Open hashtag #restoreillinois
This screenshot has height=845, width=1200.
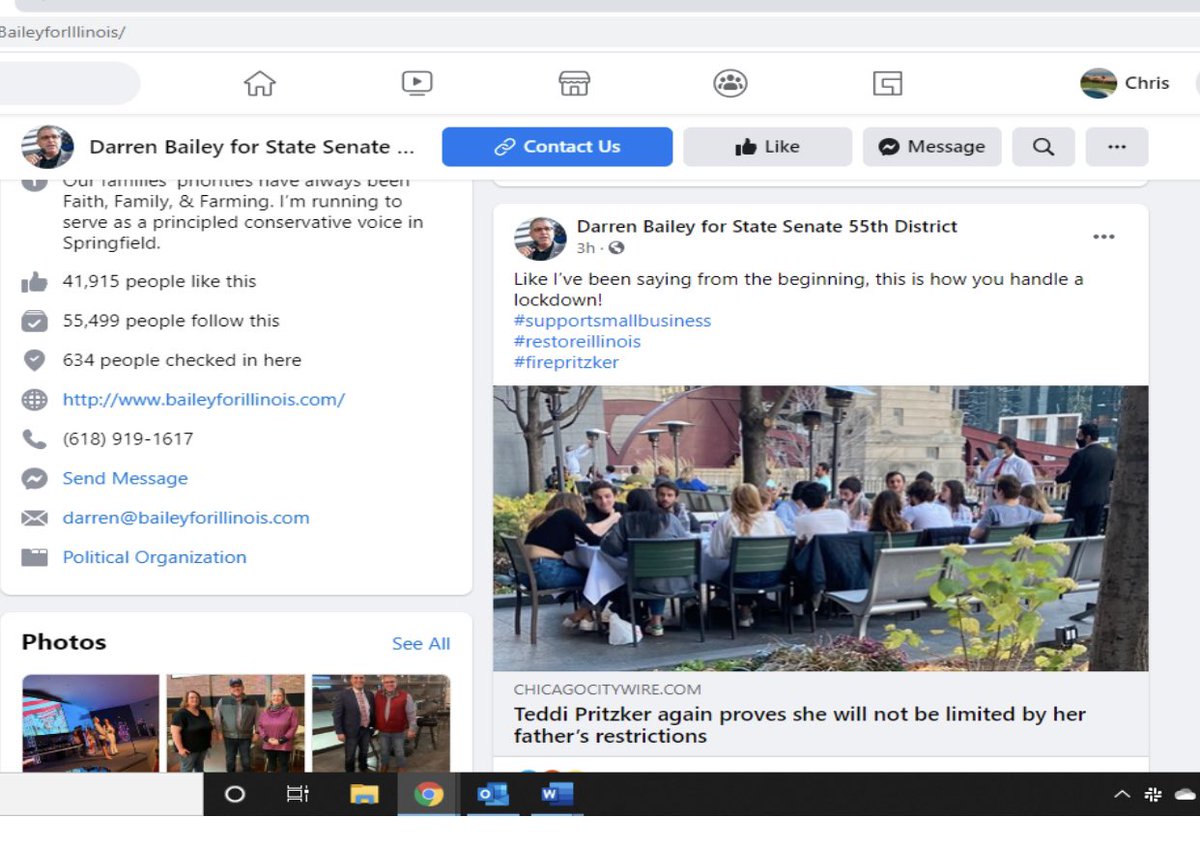tap(577, 342)
